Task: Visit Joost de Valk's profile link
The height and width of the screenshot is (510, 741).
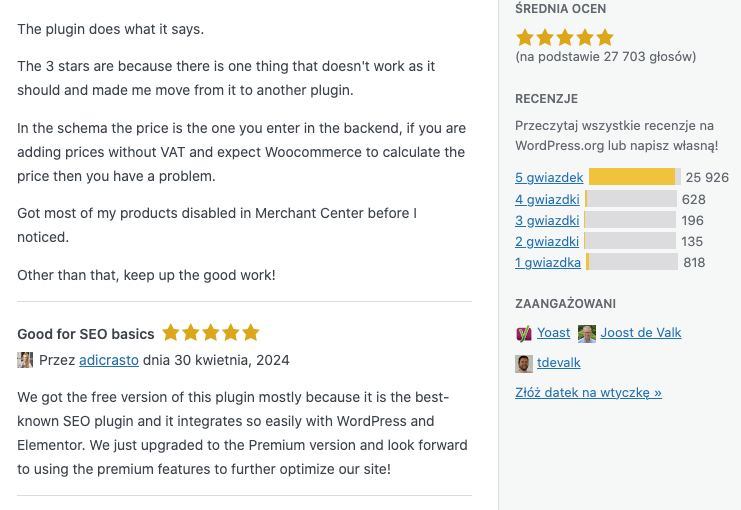Action: click(x=641, y=333)
